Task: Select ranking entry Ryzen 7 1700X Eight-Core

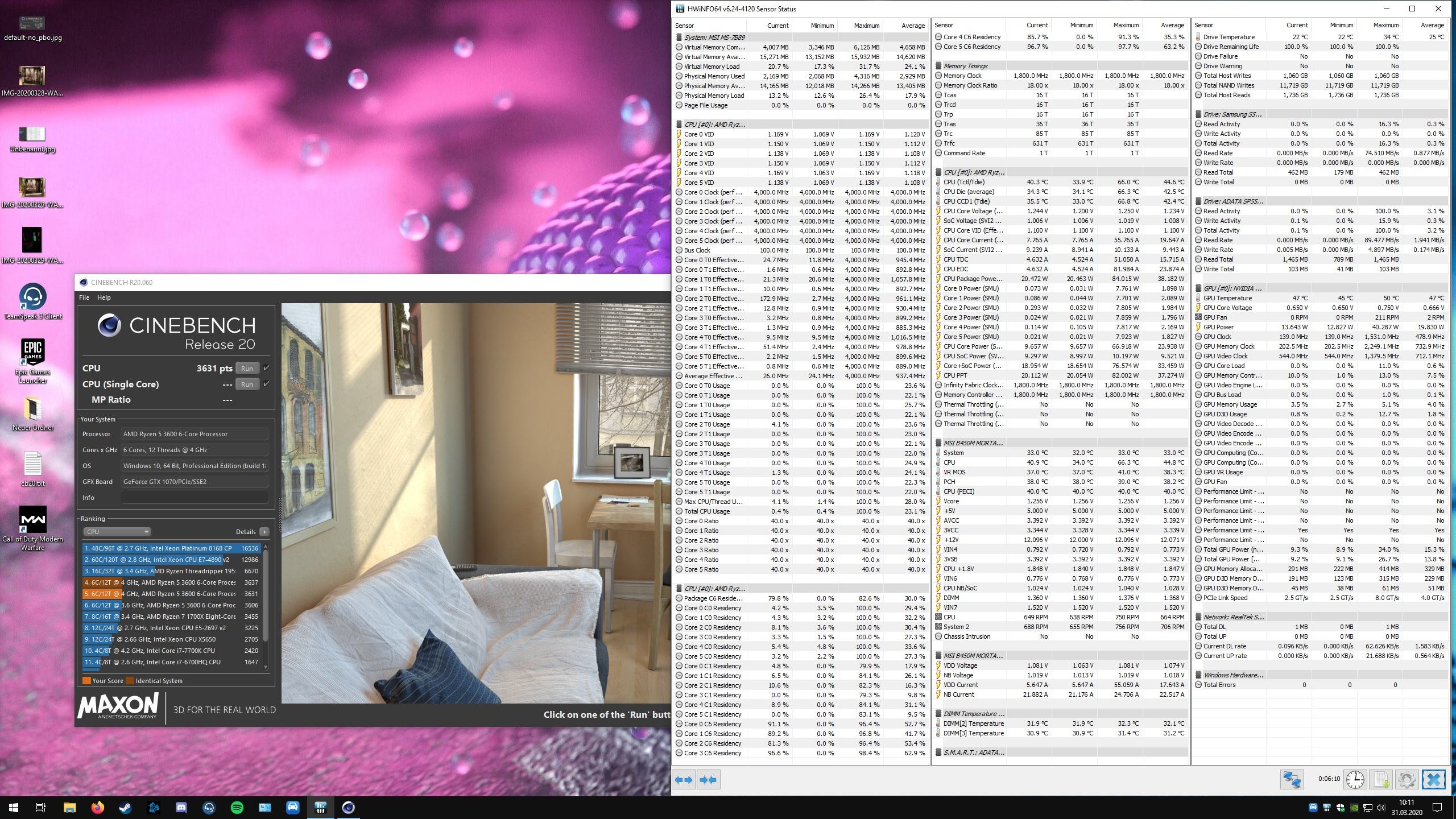Action: coord(171,617)
